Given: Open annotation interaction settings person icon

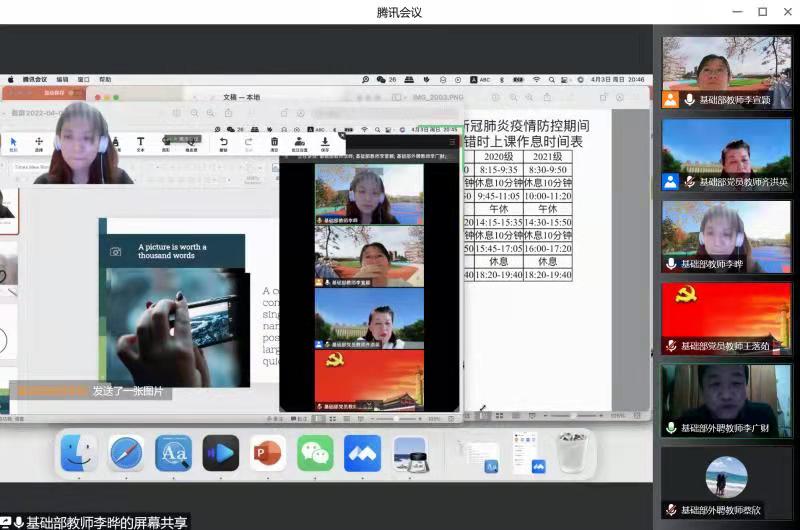Looking at the screenshot, I should click(x=299, y=143).
